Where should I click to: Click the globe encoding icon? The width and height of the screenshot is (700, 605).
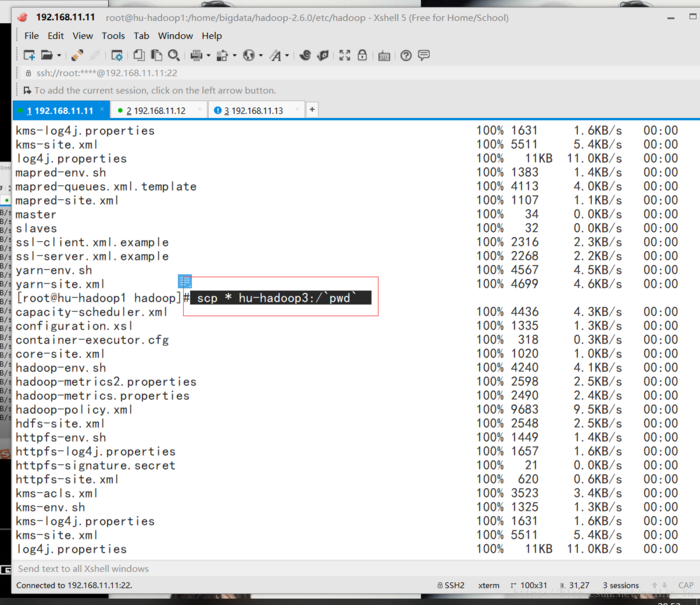click(249, 55)
